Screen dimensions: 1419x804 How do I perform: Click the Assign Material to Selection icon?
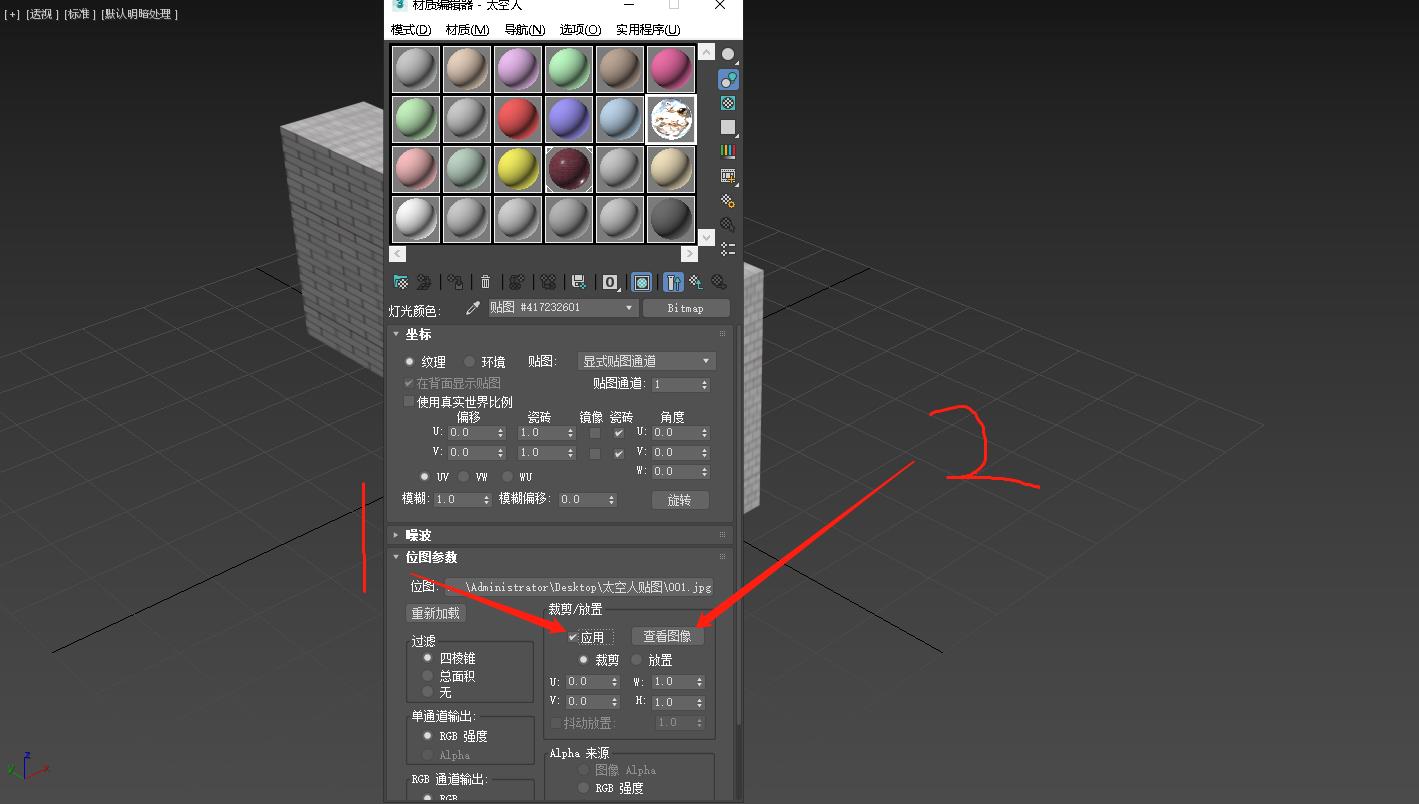[x=455, y=282]
